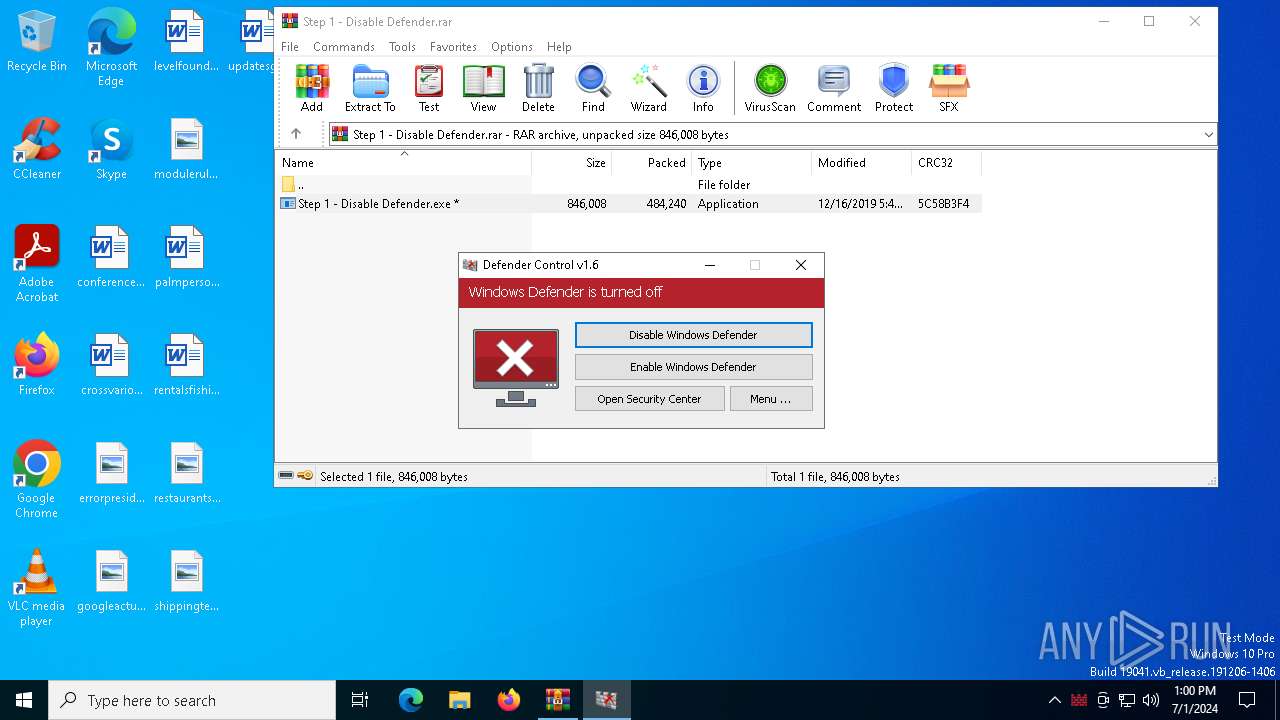
Task: Open the Commands menu
Action: point(344,47)
